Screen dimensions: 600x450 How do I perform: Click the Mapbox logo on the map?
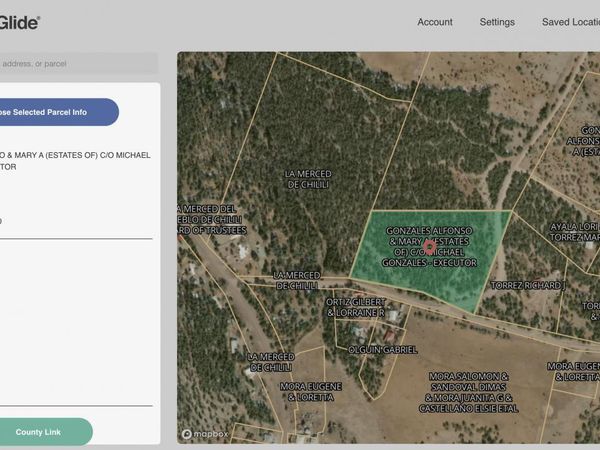click(206, 434)
